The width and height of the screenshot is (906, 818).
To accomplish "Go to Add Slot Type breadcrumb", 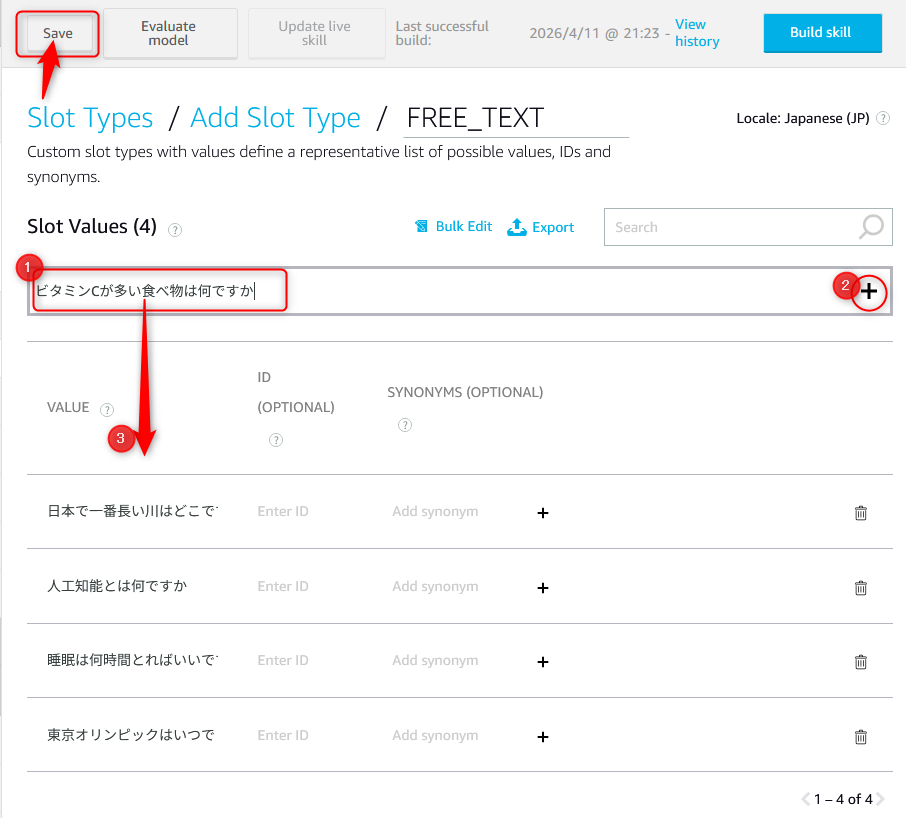I will coord(275,118).
